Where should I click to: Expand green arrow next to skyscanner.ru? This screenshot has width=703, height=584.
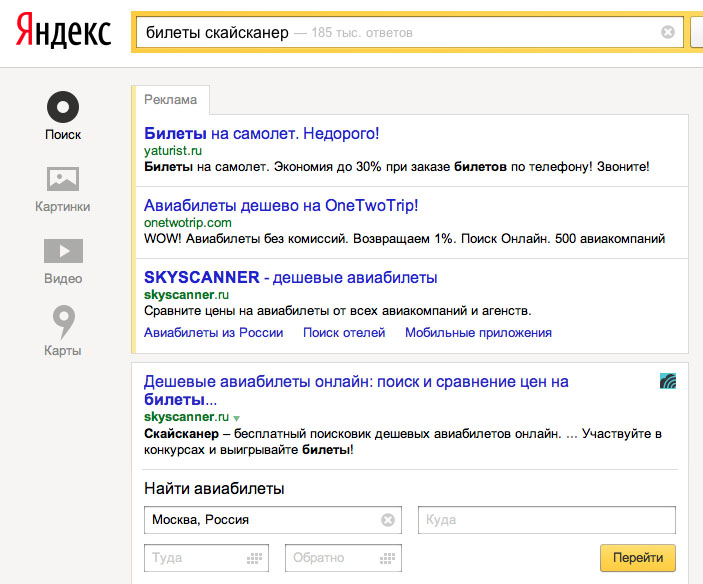[237, 417]
